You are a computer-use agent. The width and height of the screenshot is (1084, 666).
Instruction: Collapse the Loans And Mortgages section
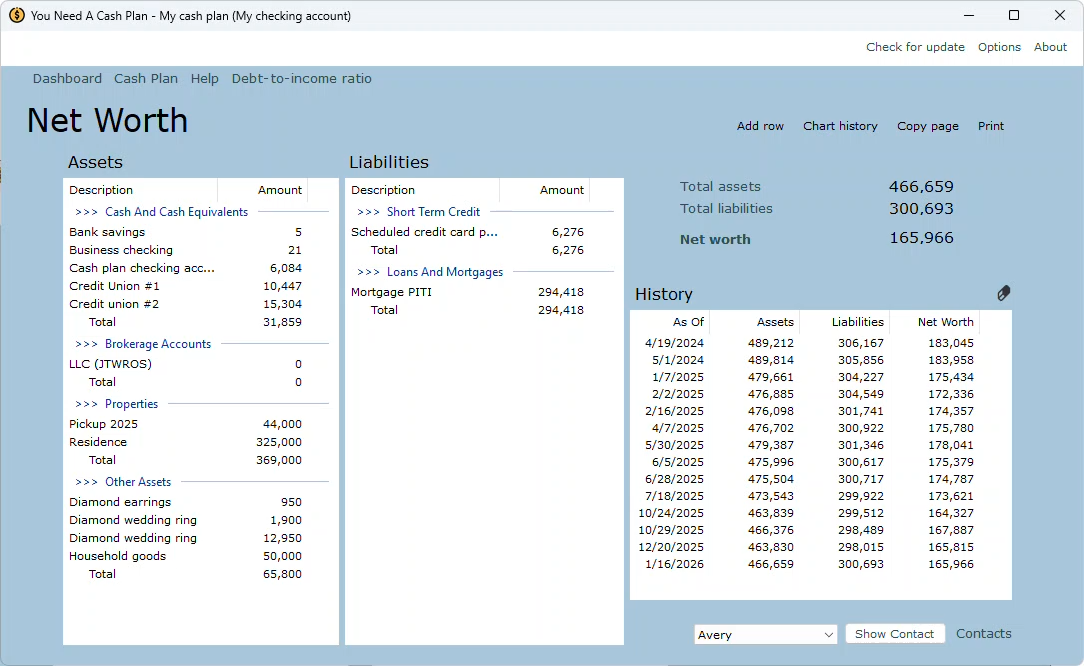444,272
